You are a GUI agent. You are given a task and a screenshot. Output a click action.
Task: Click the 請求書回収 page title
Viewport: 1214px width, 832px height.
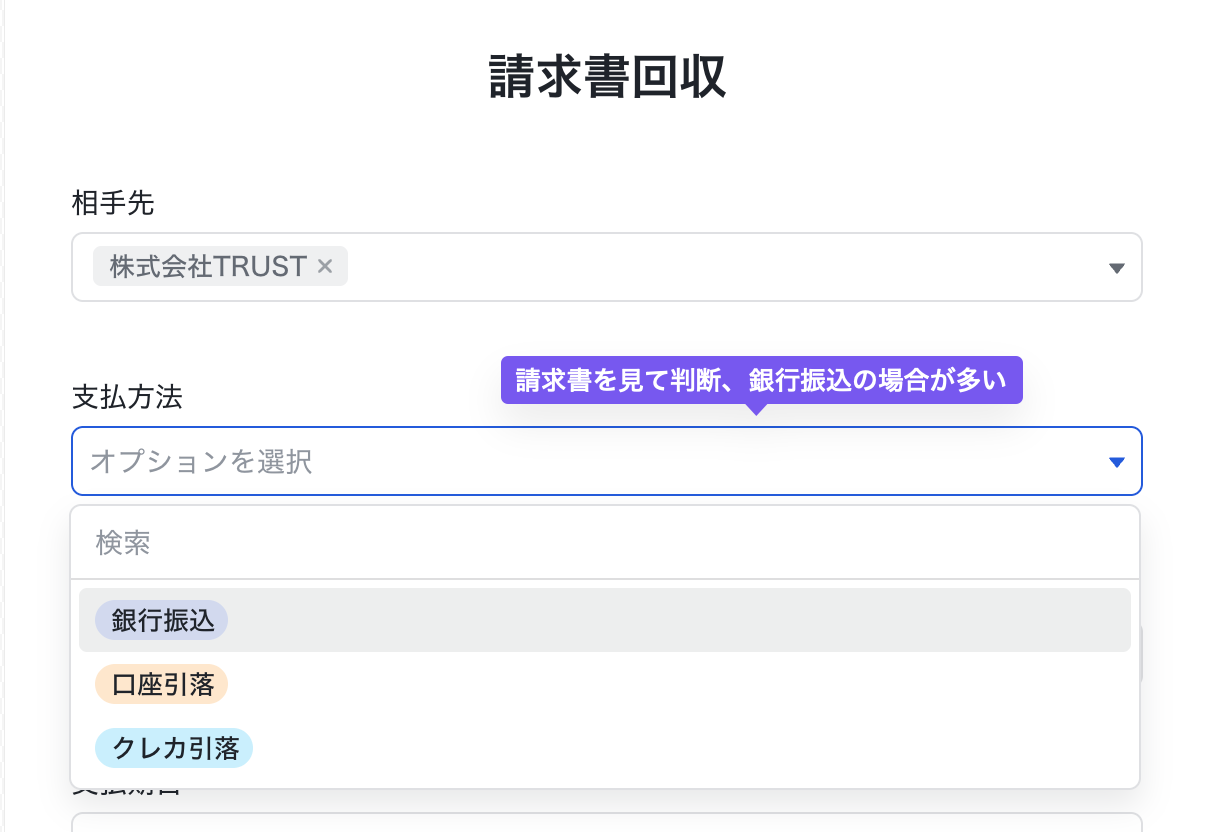[x=606, y=76]
